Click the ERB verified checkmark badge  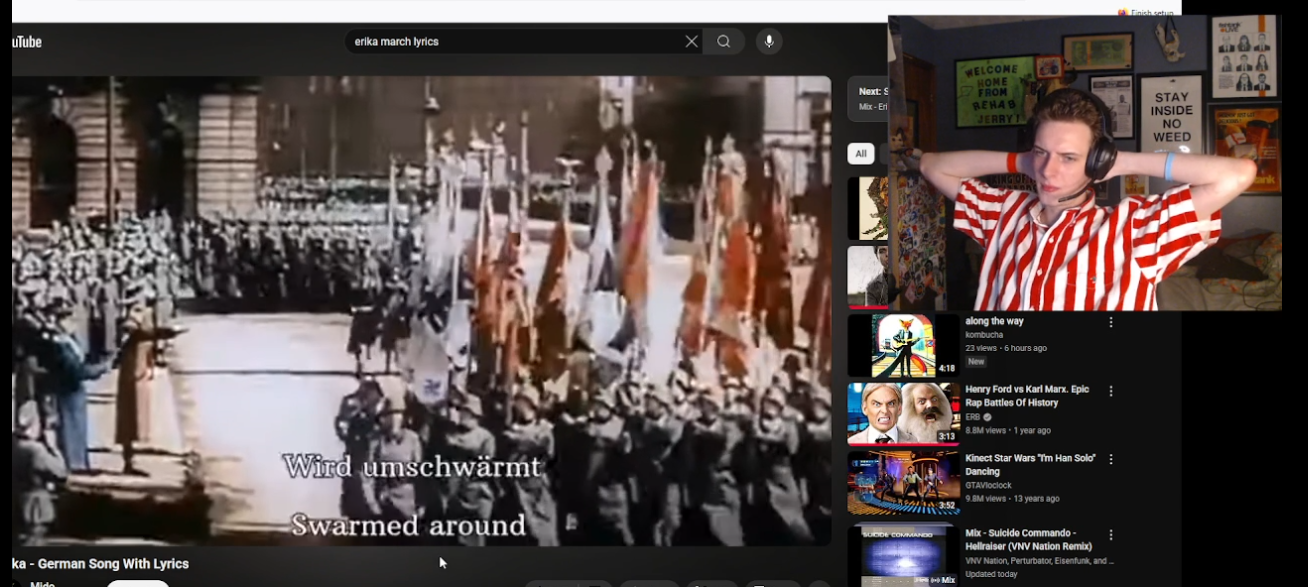pos(988,417)
